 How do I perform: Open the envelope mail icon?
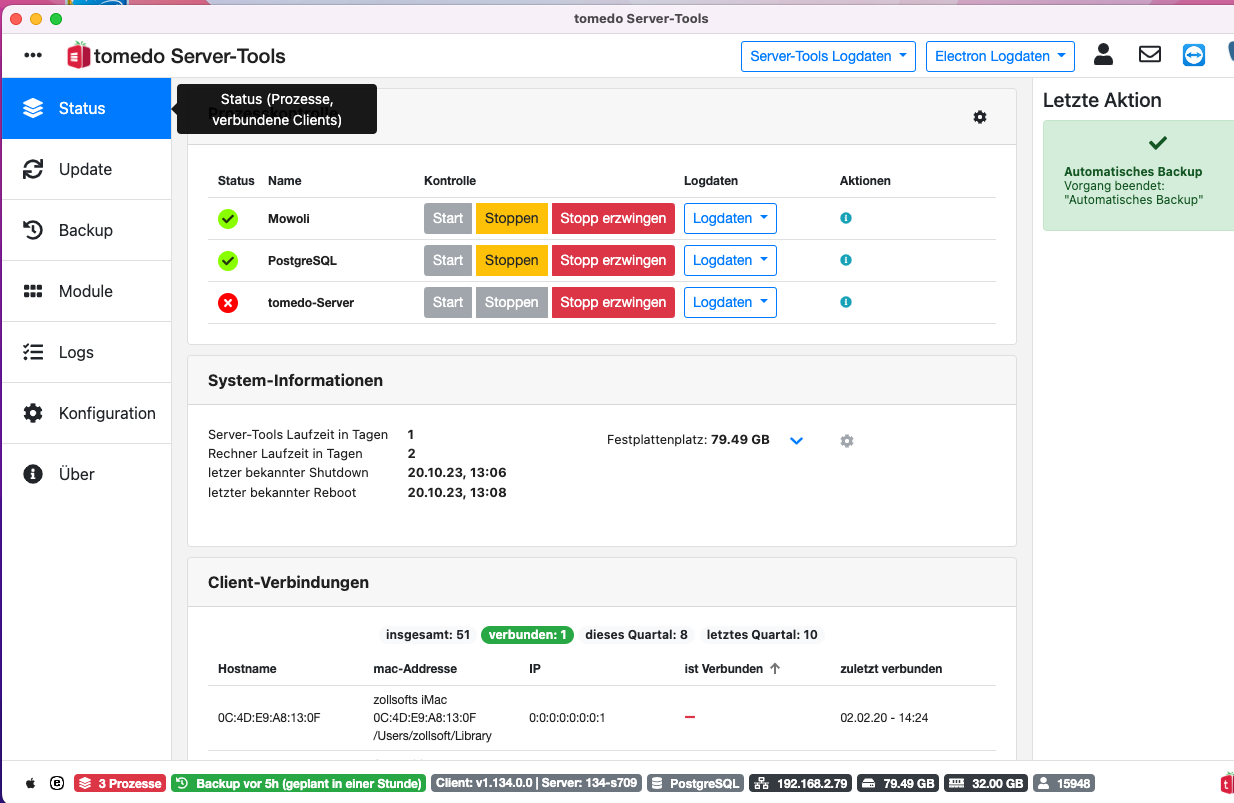coord(1150,55)
